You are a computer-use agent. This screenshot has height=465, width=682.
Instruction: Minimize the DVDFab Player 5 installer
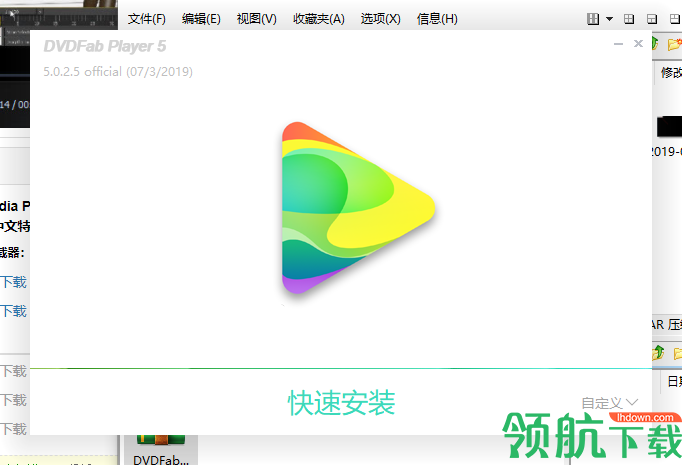point(618,44)
